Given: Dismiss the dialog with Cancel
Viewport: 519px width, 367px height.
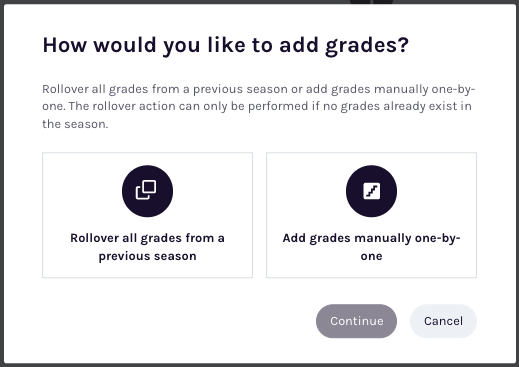Looking at the screenshot, I should tap(443, 321).
